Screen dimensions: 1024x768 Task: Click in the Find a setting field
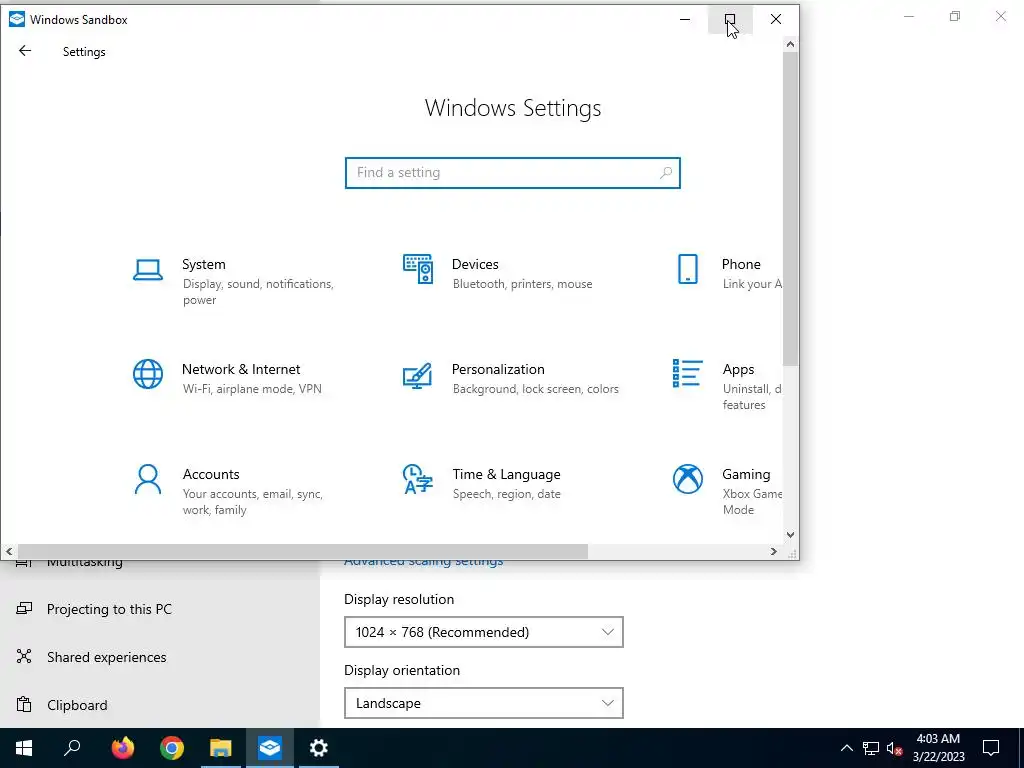point(513,173)
